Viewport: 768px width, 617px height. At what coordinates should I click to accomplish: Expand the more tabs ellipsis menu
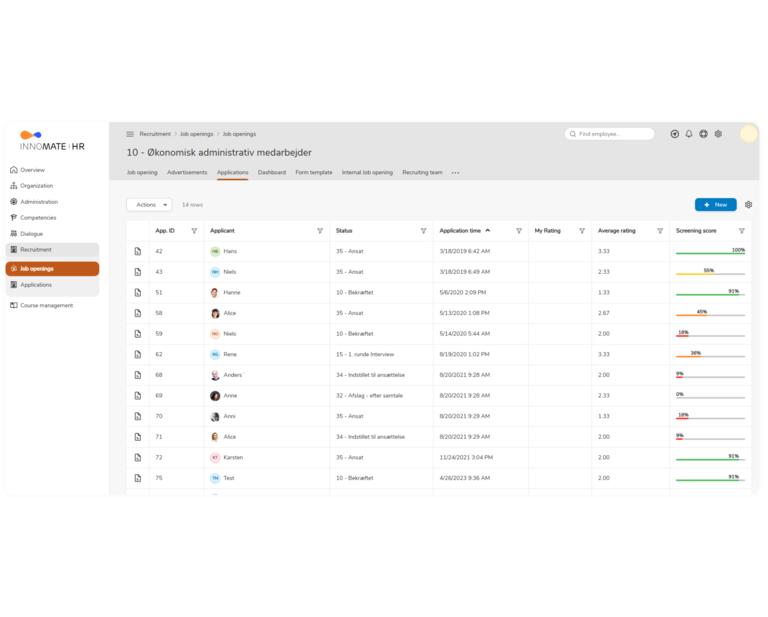[x=455, y=173]
